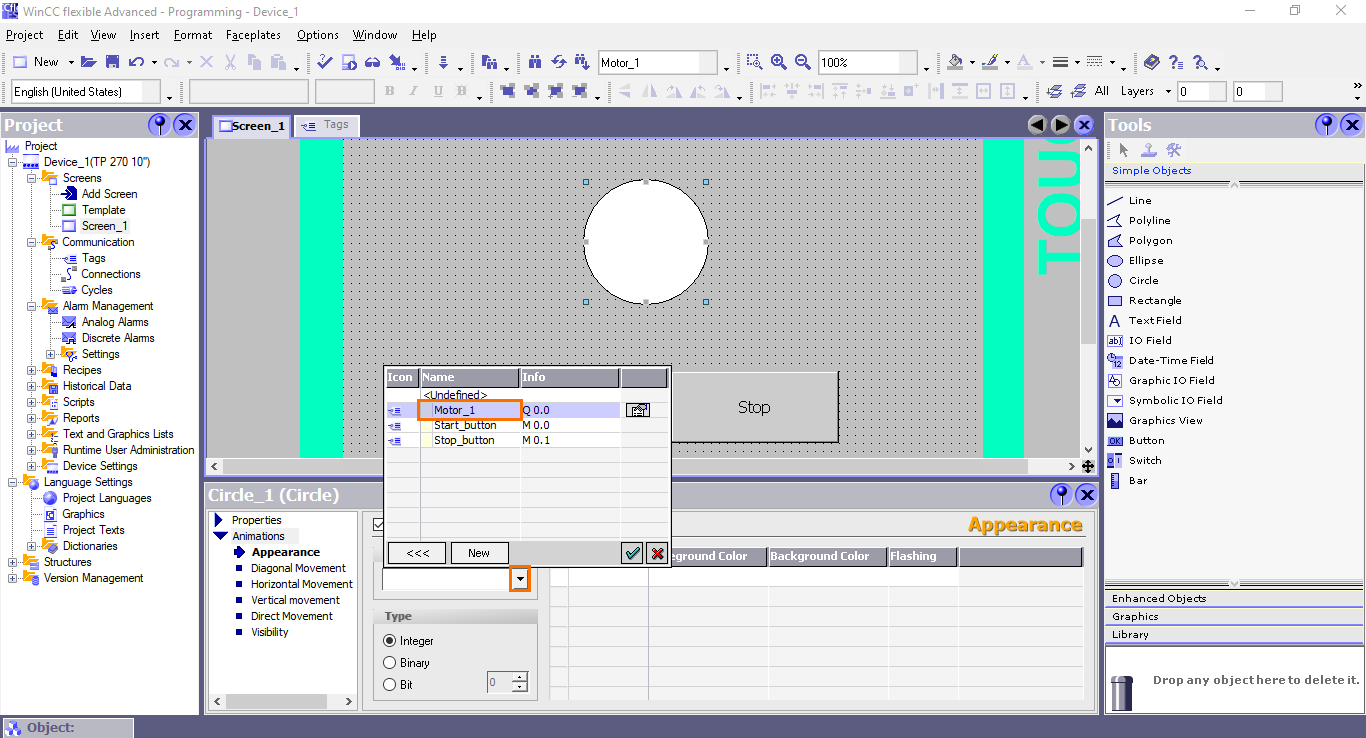Select the Polygon object
The image size is (1366, 738).
(x=1150, y=240)
